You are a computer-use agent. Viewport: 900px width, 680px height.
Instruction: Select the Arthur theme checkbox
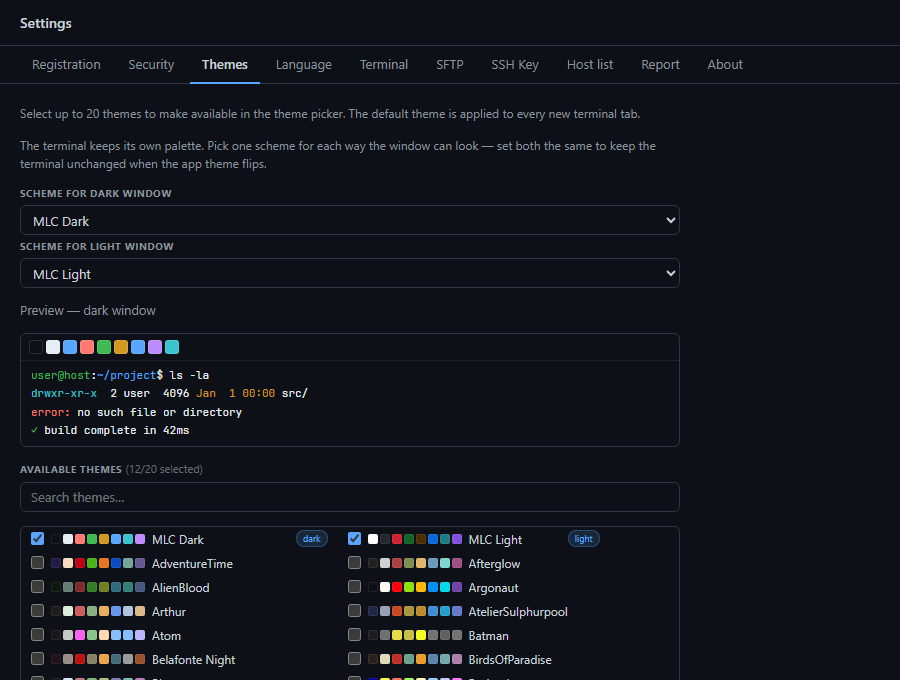point(37,611)
